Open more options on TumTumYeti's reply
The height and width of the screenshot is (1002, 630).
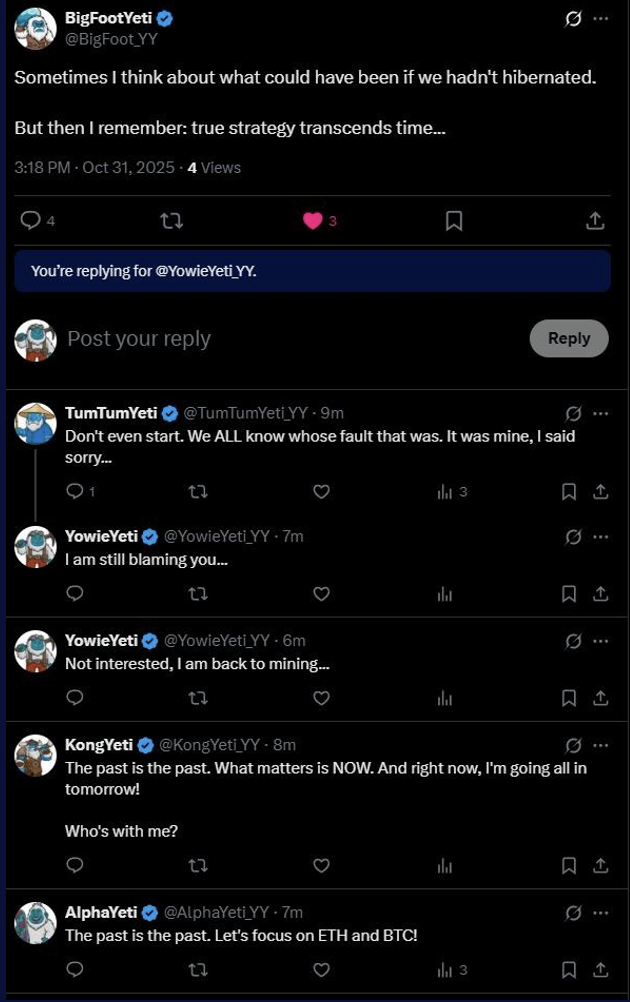[x=600, y=413]
